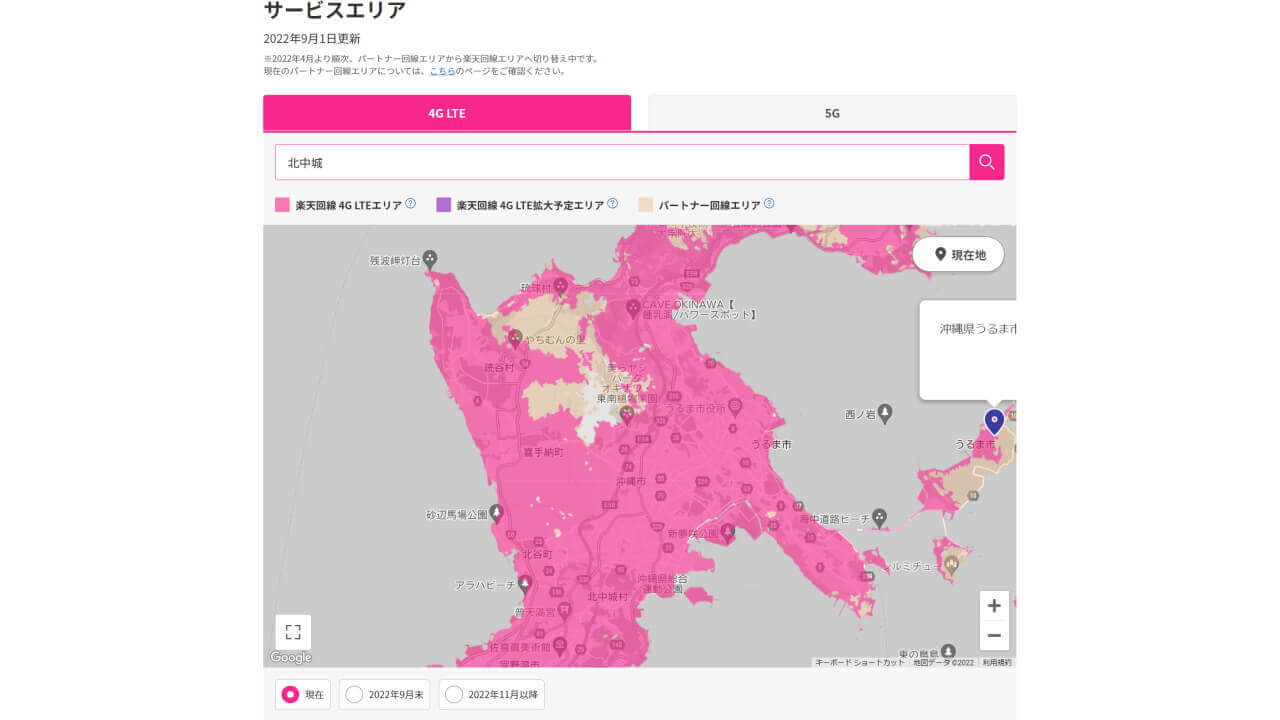The height and width of the screenshot is (720, 1280).
Task: Click the search field containing 北中城
Action: (x=620, y=161)
